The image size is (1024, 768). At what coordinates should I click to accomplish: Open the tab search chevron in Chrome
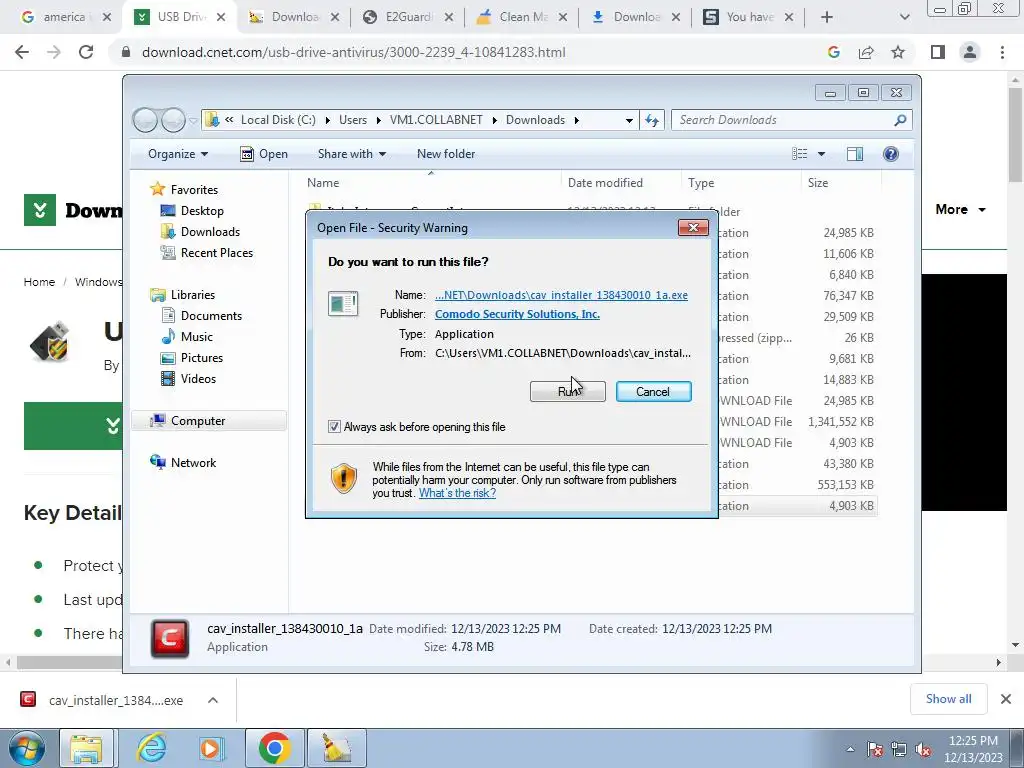904,18
